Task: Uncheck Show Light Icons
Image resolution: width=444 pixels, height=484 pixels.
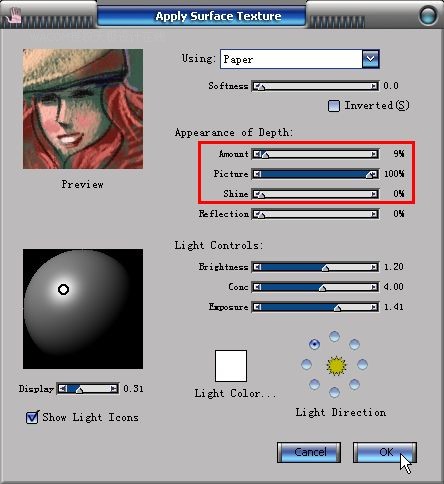Action: [32, 417]
